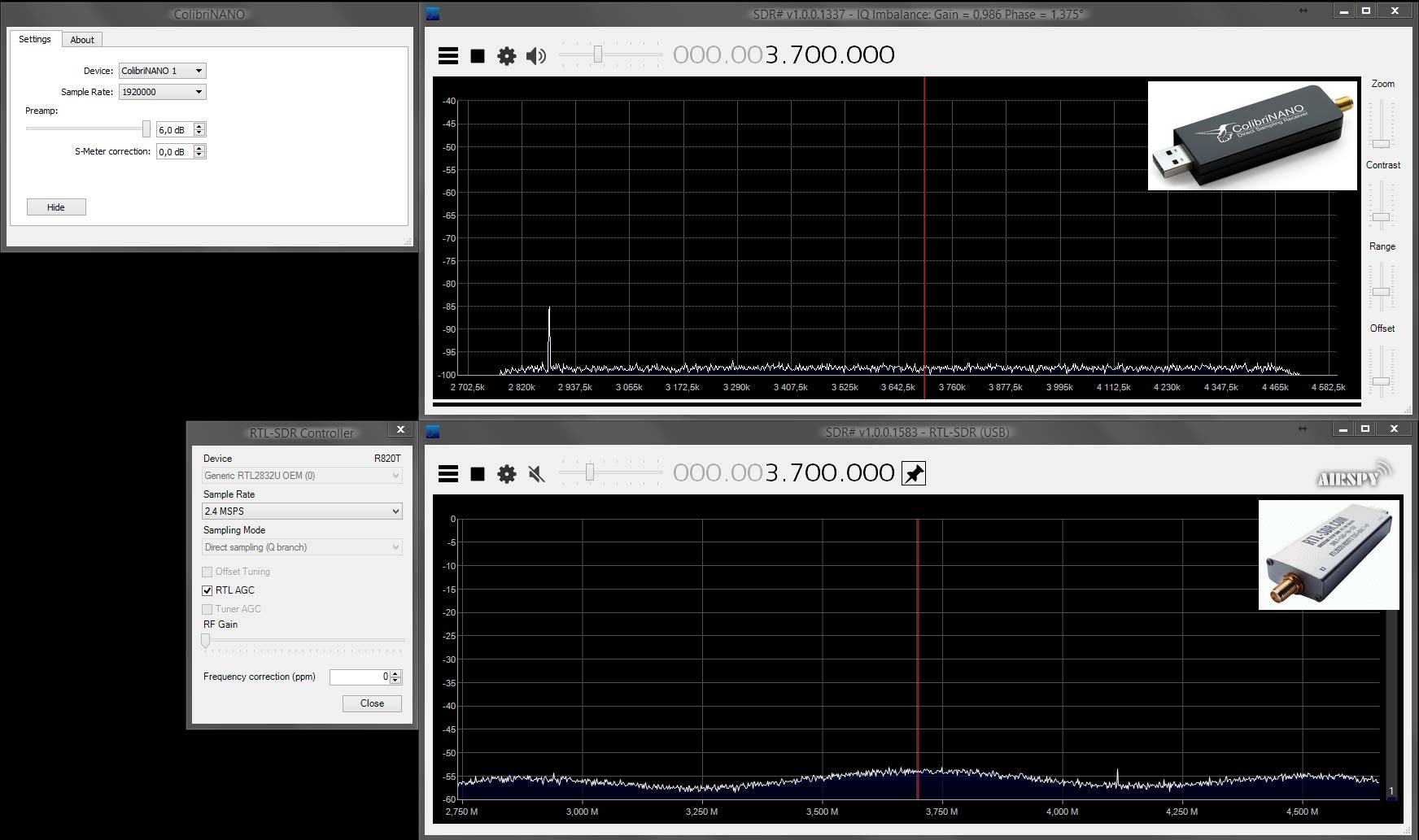This screenshot has width=1419, height=840.
Task: Select the Settings tab
Action: [x=35, y=39]
